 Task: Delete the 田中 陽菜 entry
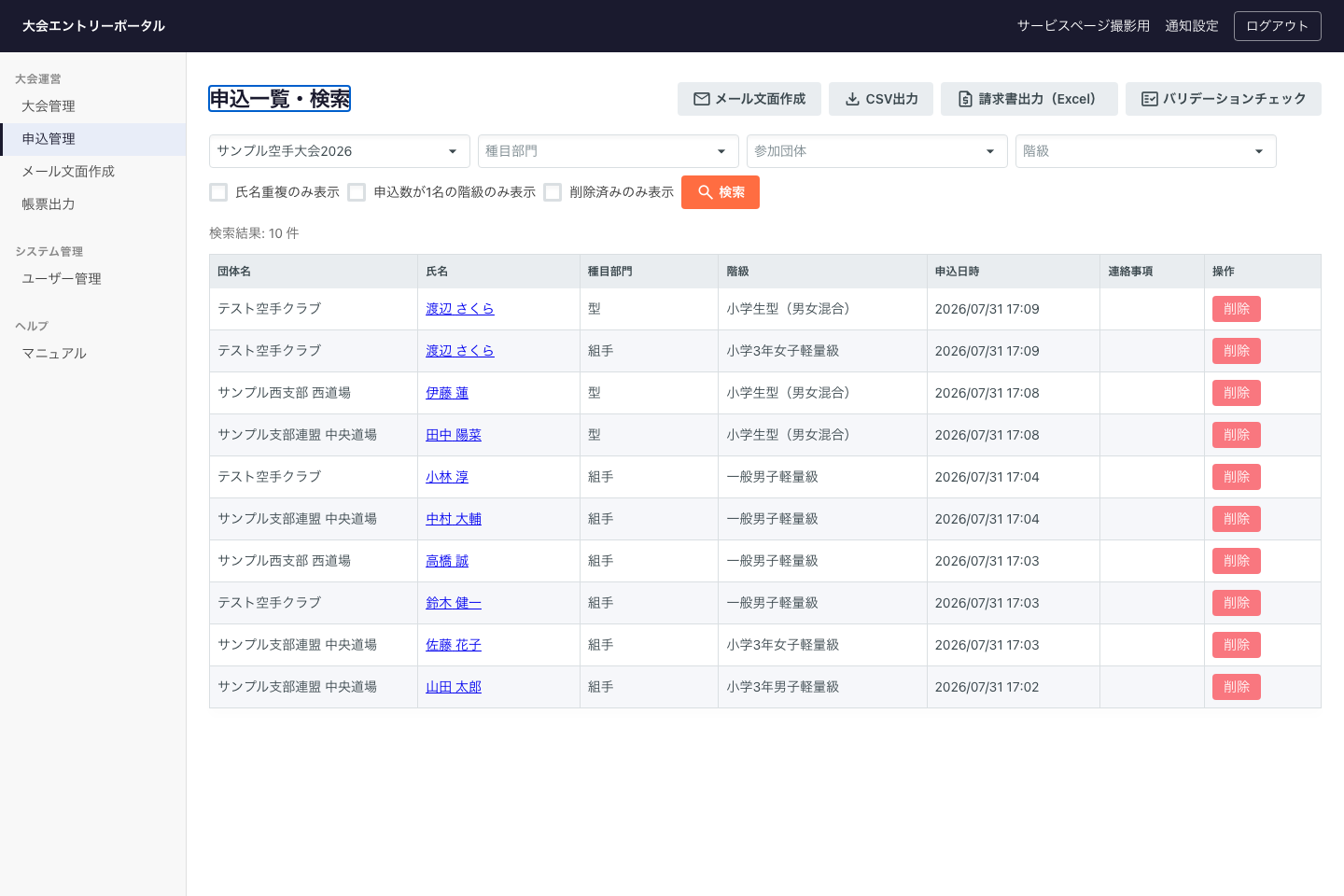tap(1237, 435)
